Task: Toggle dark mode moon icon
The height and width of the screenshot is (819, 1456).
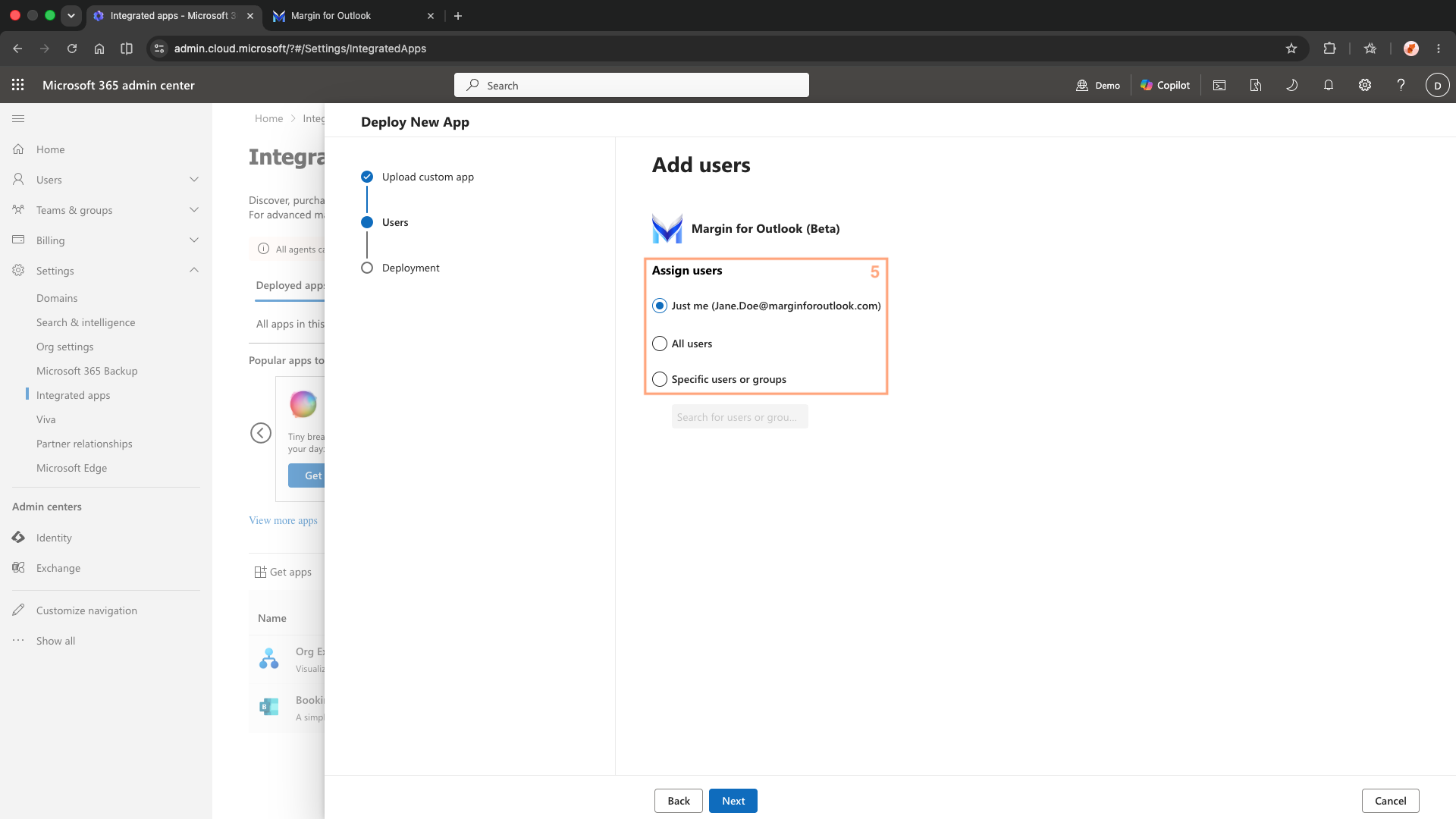Action: pos(1292,85)
